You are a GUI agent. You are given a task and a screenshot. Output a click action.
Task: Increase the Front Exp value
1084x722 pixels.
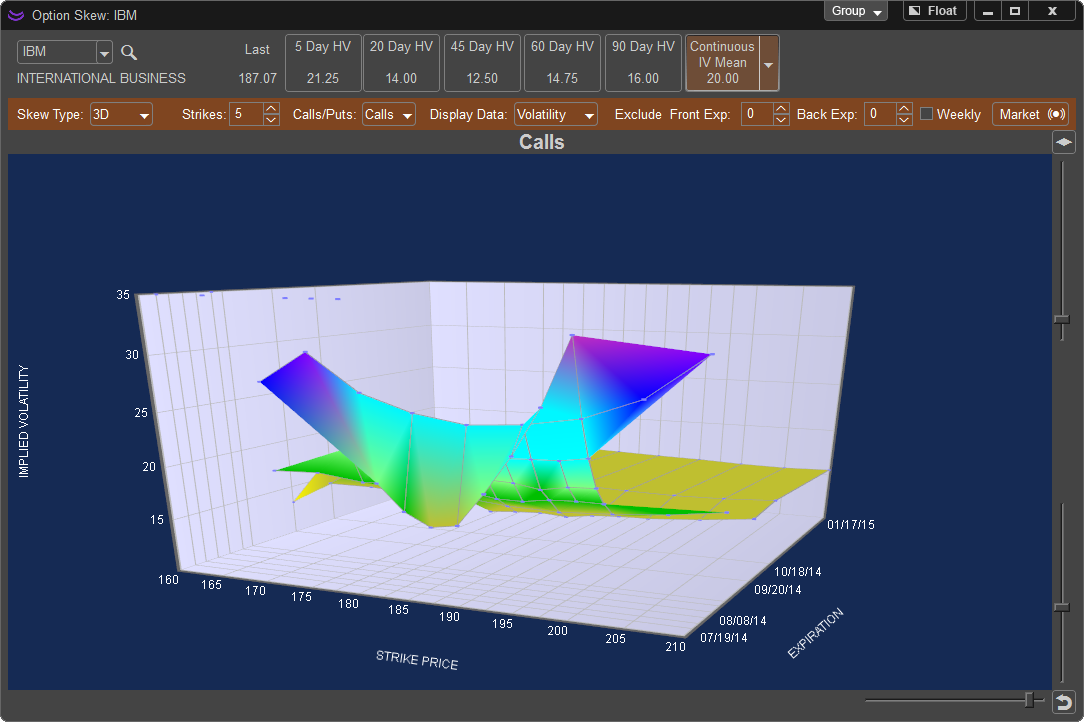(781, 109)
